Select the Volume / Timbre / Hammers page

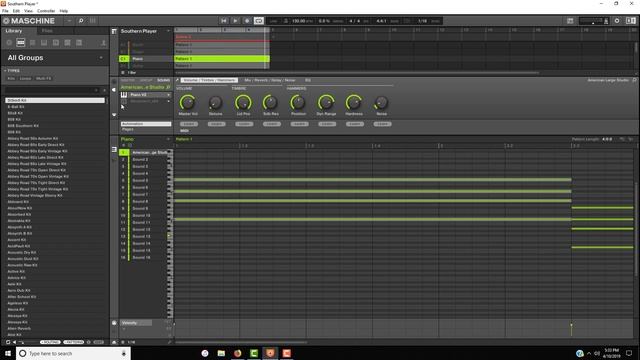(x=209, y=80)
